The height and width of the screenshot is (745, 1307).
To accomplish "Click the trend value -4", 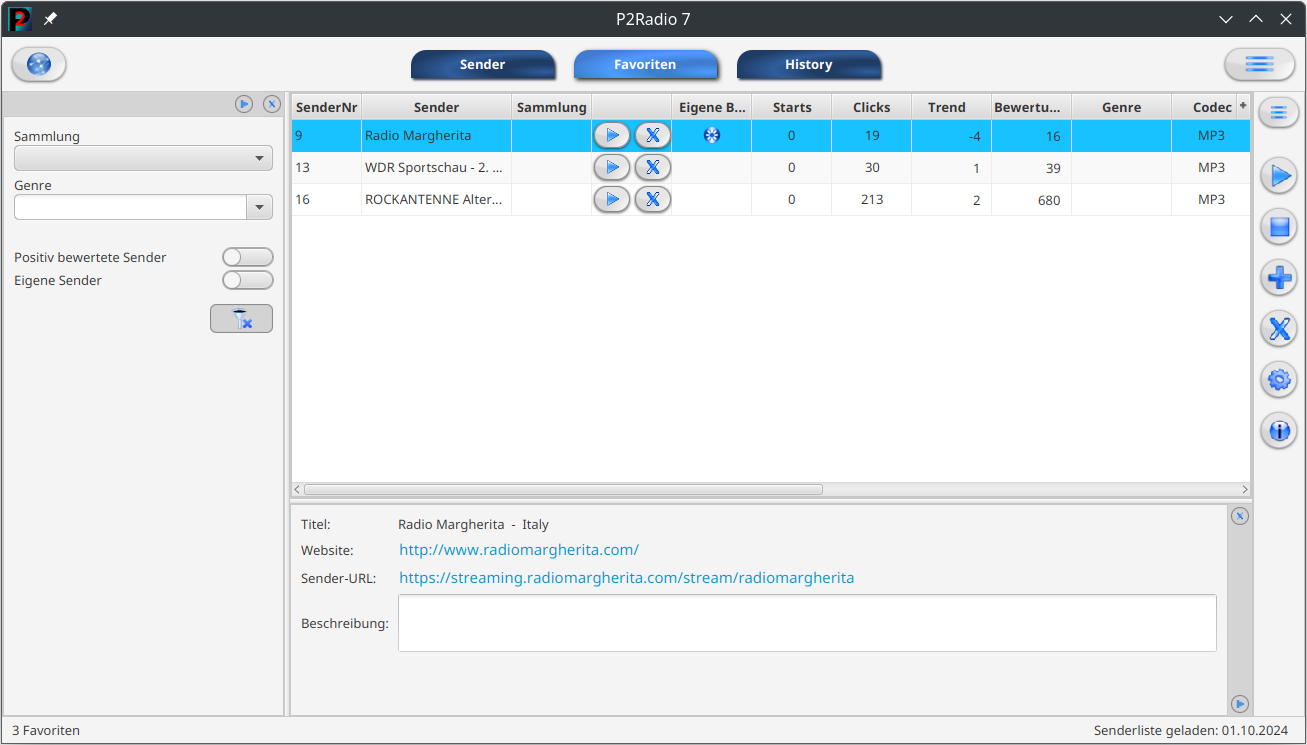I will click(x=974, y=136).
